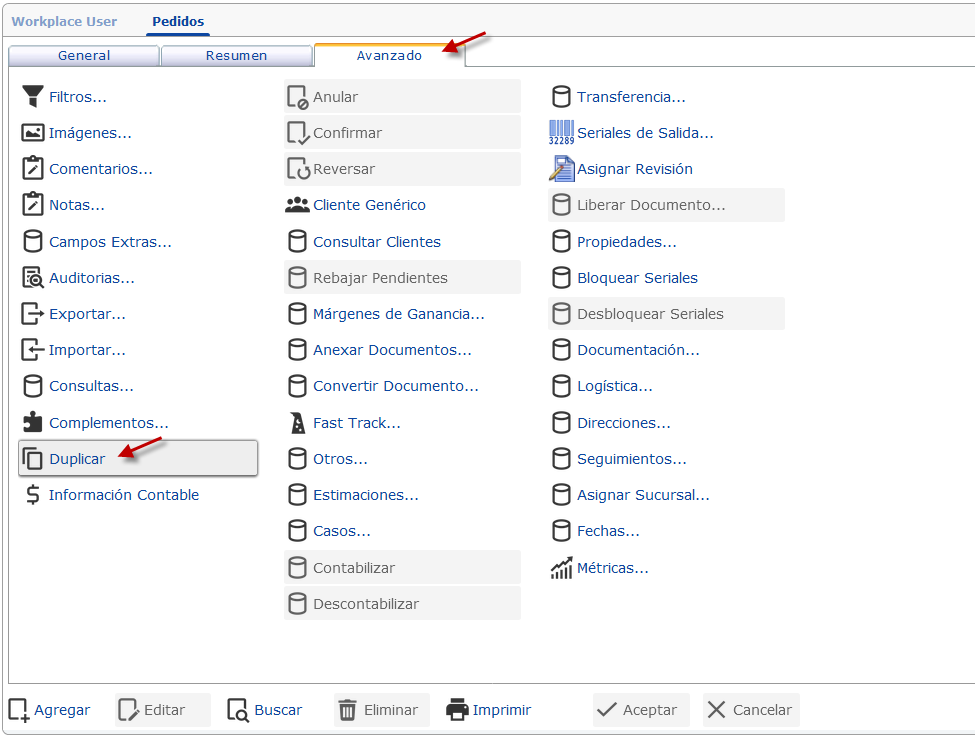Click the Notas clipboard icon

(x=32, y=205)
